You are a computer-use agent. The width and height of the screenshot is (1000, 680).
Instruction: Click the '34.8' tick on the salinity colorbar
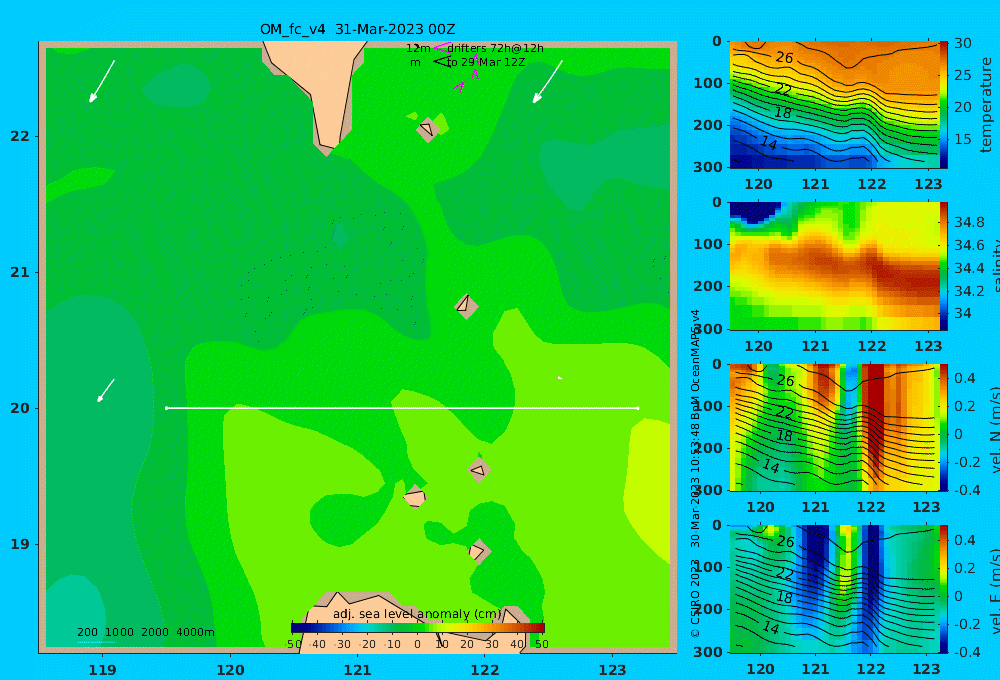[x=969, y=222]
